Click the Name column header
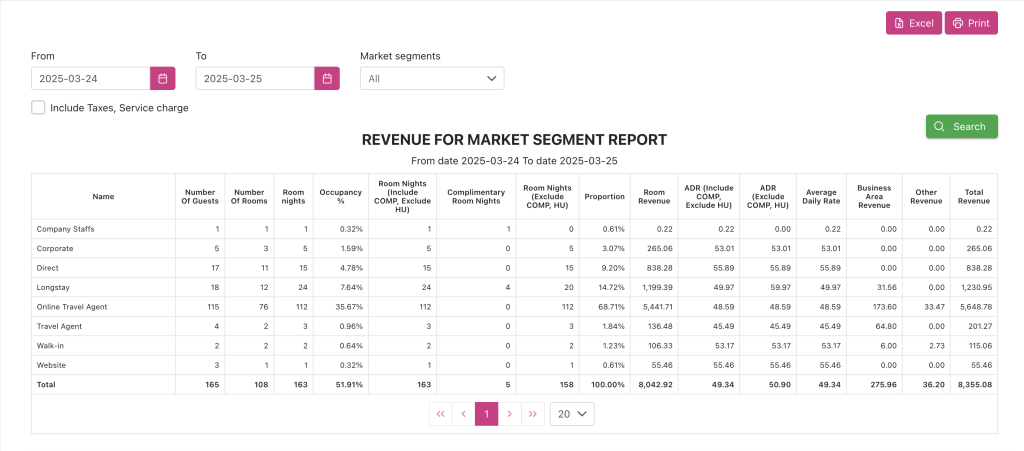1024x451 pixels. [103, 196]
